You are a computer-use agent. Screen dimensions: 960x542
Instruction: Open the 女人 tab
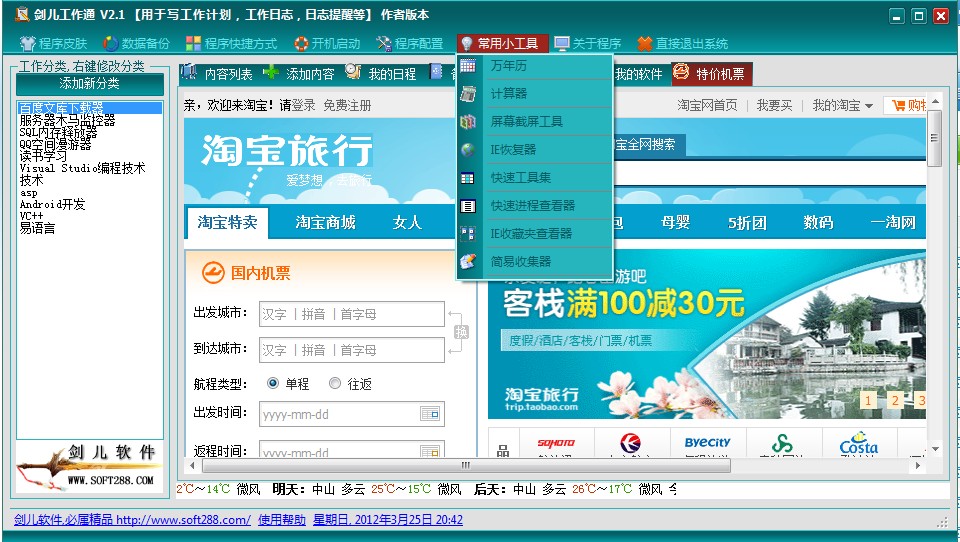click(x=407, y=222)
